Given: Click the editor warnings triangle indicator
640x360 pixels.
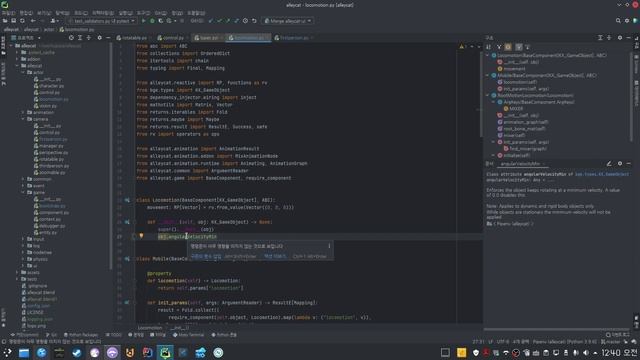Looking at the screenshot, I should pyautogui.click(x=462, y=47).
